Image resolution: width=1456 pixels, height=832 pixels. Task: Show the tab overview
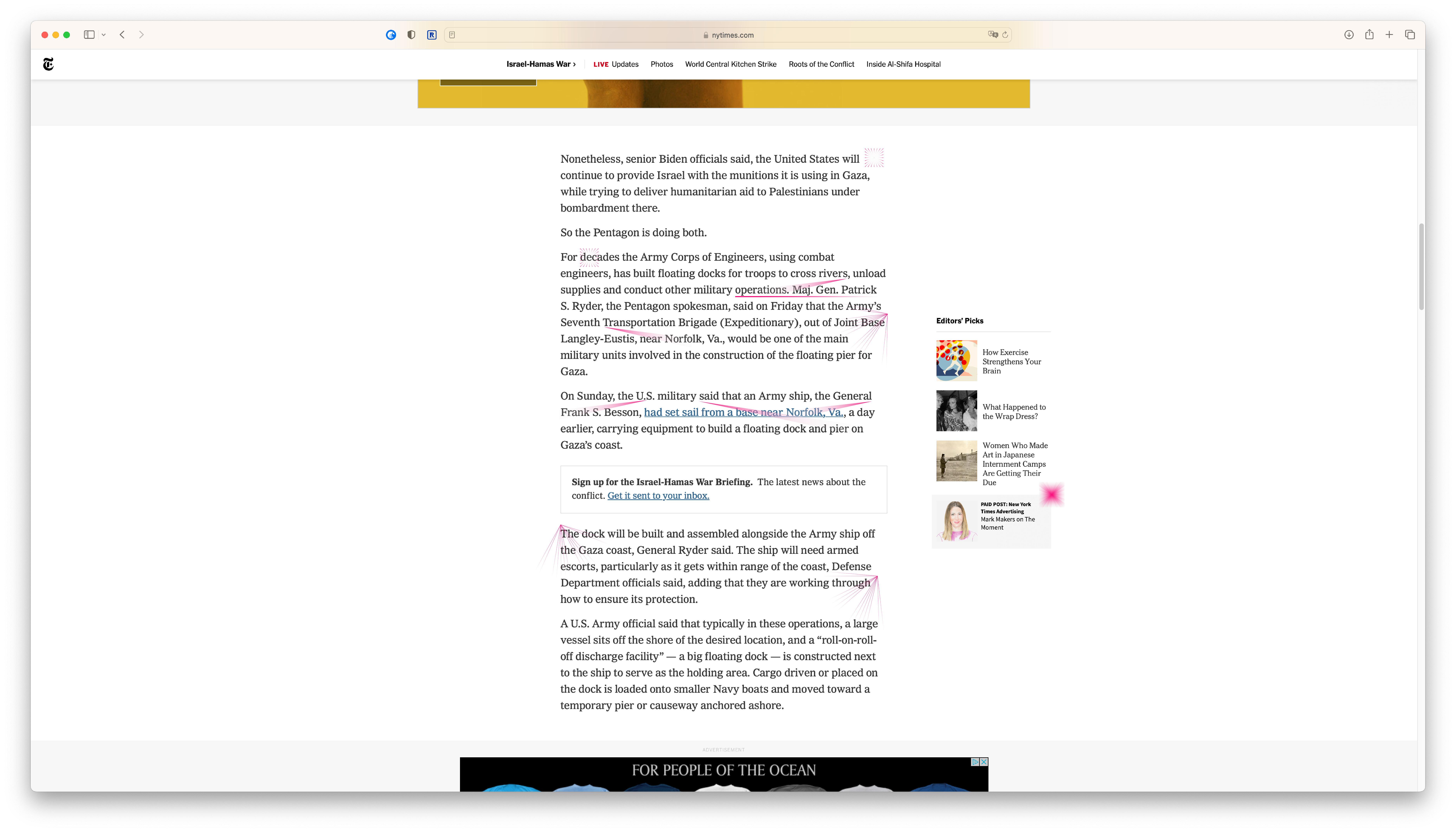click(x=1410, y=35)
